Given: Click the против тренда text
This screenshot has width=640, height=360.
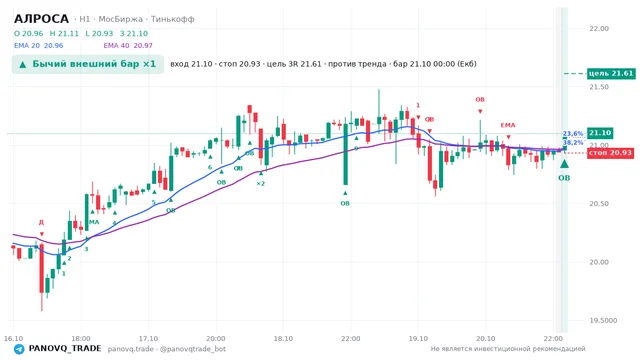Looking at the screenshot, I should coord(357,64).
